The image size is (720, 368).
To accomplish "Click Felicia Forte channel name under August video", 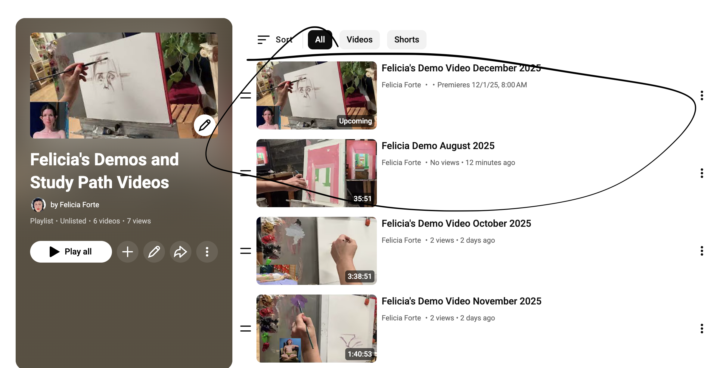I will 401,162.
